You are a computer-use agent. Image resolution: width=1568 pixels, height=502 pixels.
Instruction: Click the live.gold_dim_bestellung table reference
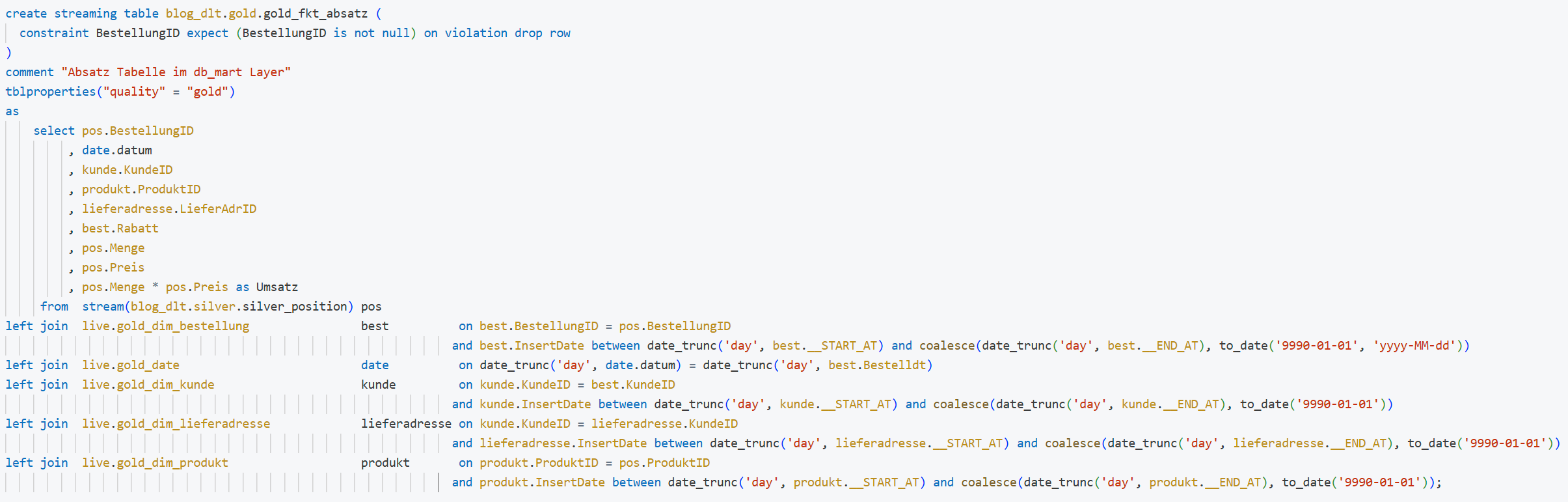(x=165, y=326)
